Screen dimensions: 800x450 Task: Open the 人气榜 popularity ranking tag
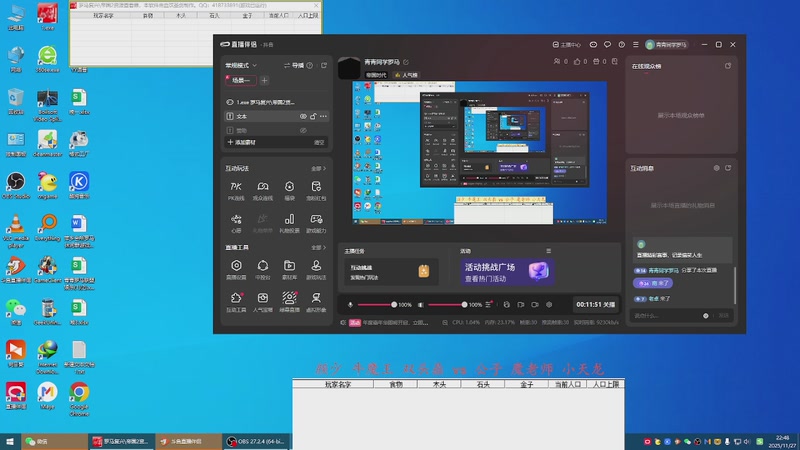[406, 75]
